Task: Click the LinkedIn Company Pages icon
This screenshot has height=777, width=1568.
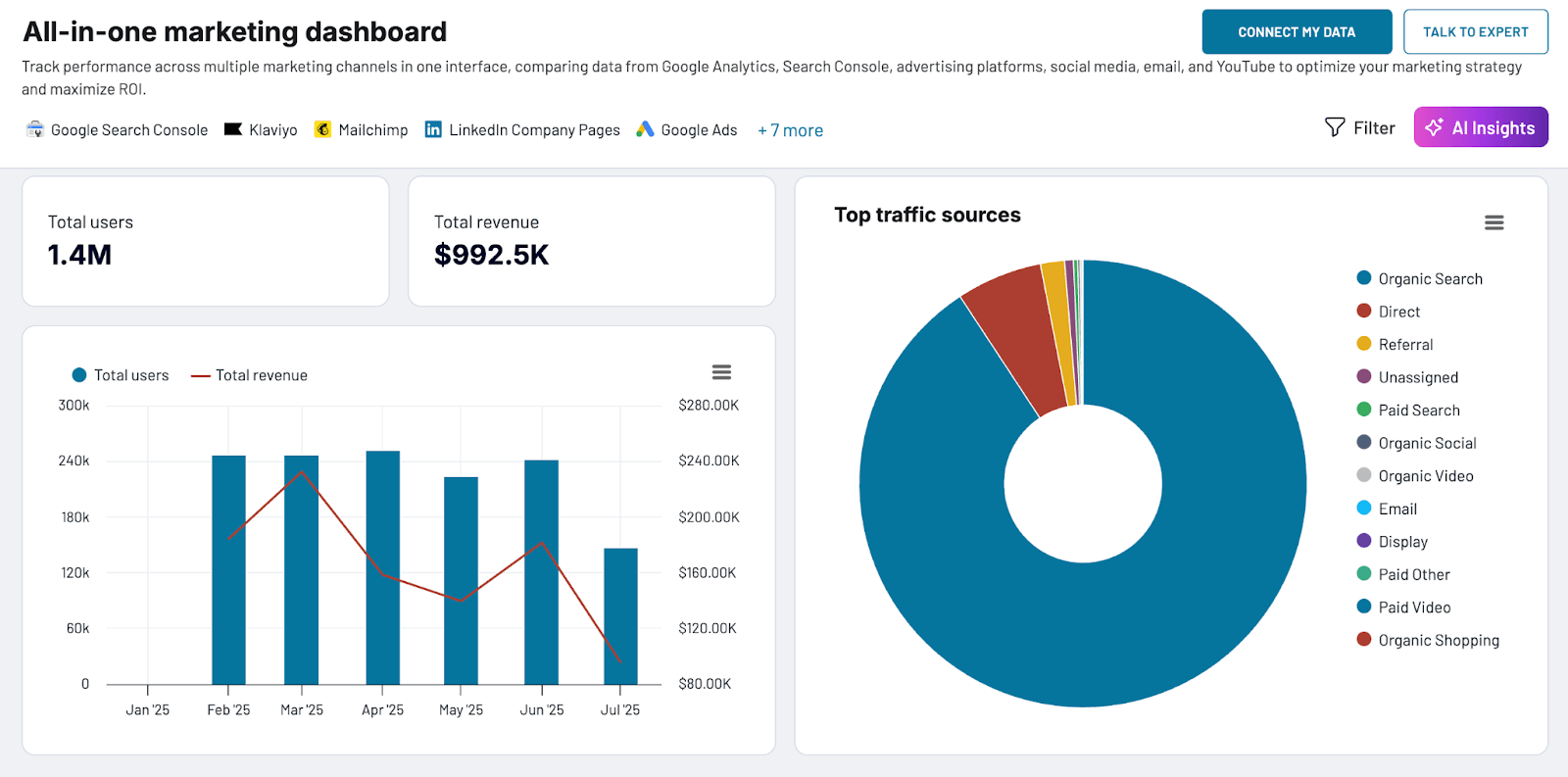Action: click(x=433, y=129)
